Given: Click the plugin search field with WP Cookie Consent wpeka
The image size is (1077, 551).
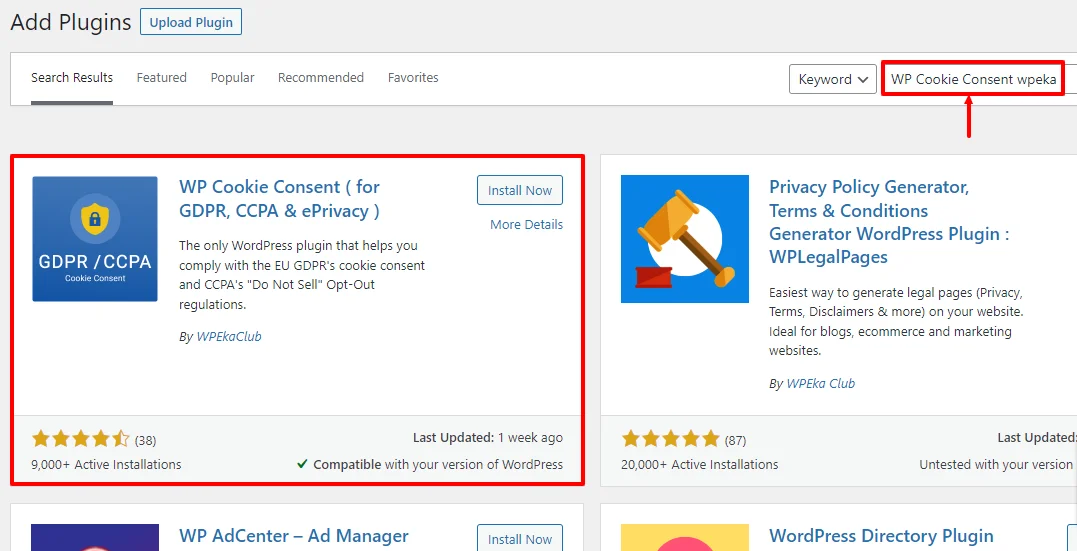Looking at the screenshot, I should click(973, 79).
